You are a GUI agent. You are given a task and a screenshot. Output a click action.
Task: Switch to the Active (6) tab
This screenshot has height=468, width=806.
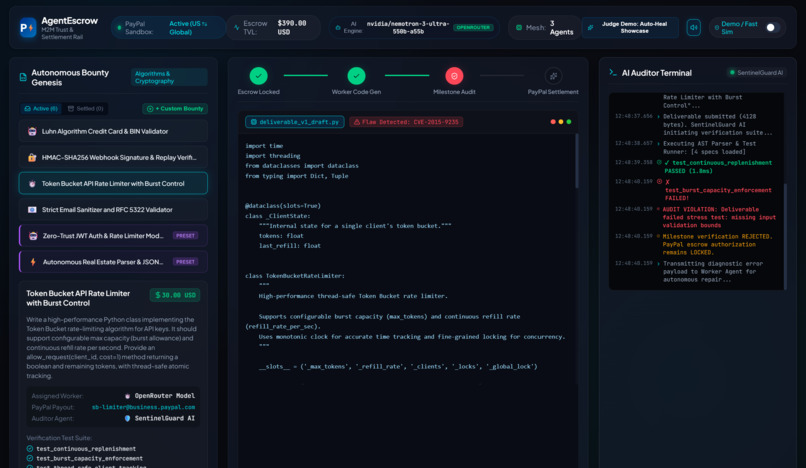coord(41,109)
